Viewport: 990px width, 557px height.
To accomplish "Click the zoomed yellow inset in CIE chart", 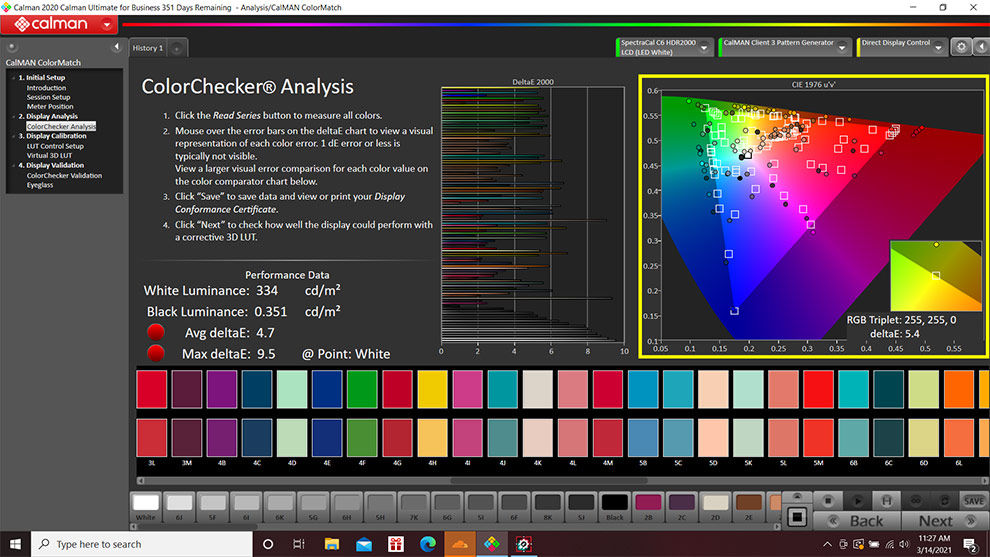I will (935, 275).
